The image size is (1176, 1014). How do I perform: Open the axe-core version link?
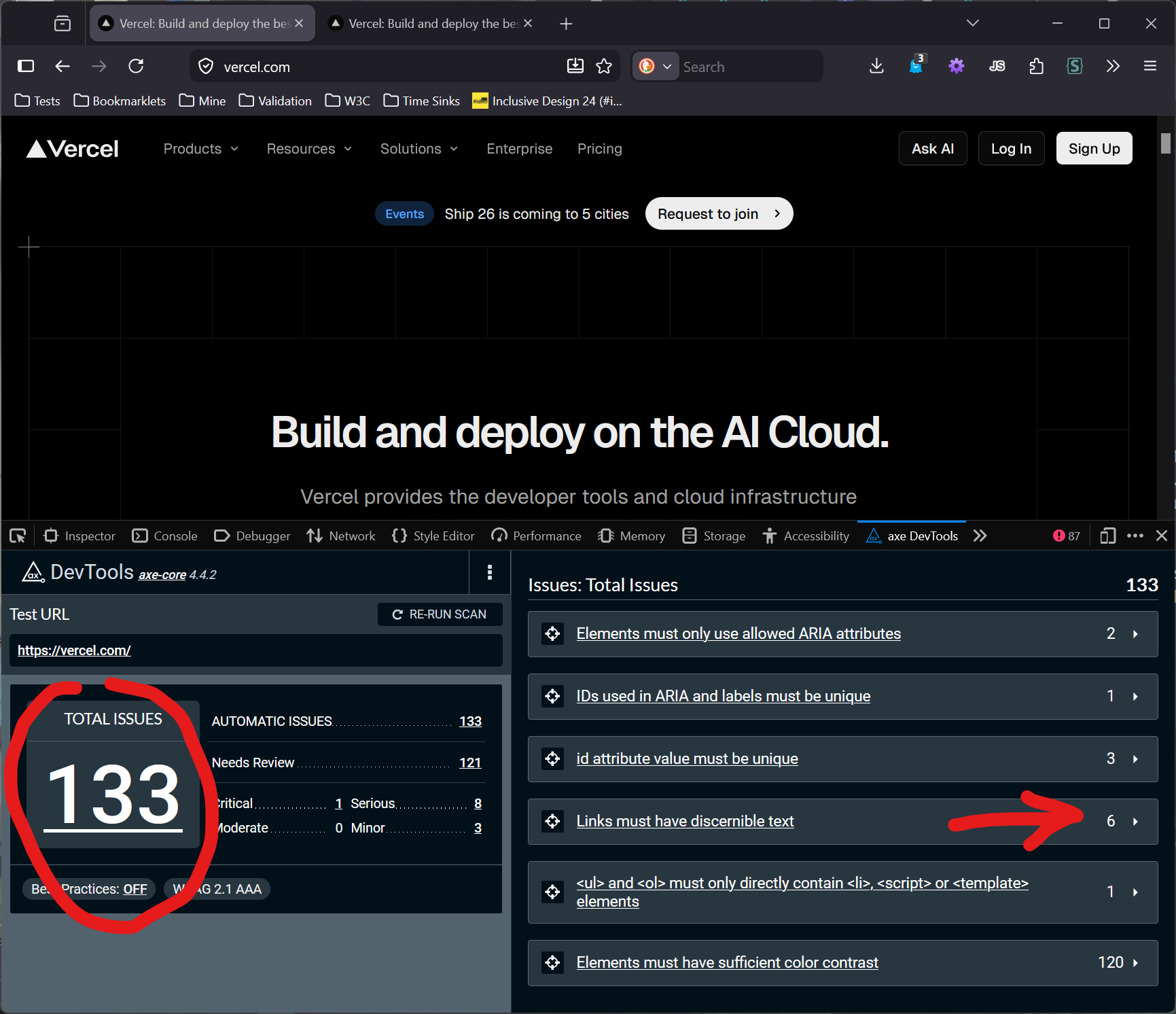point(162,575)
